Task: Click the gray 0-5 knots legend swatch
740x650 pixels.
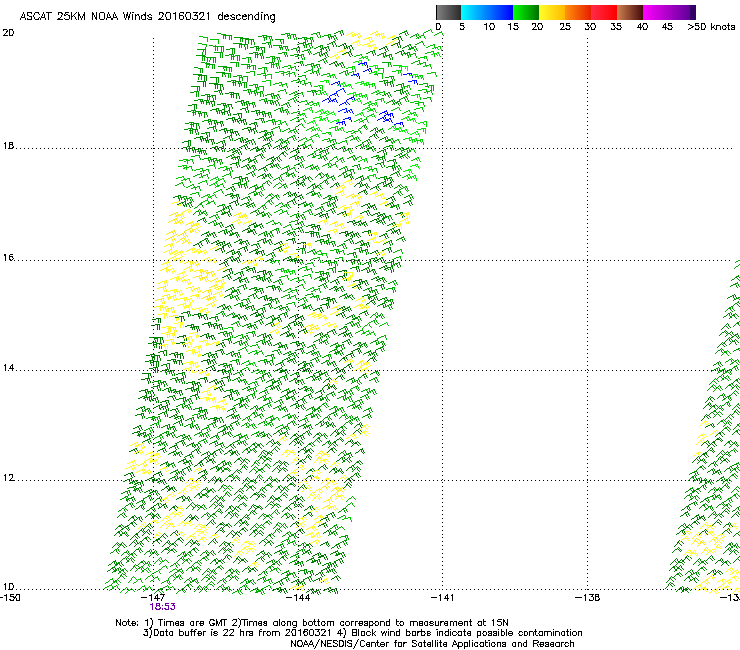Action: [448, 12]
